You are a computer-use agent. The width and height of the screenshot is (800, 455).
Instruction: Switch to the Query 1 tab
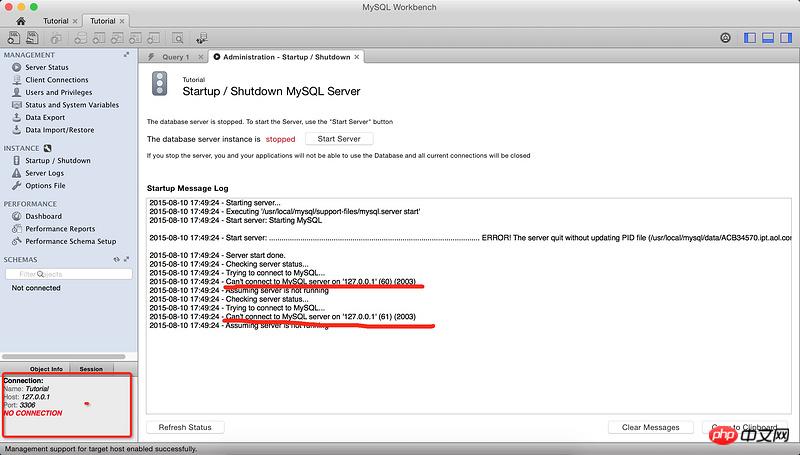[x=176, y=57]
